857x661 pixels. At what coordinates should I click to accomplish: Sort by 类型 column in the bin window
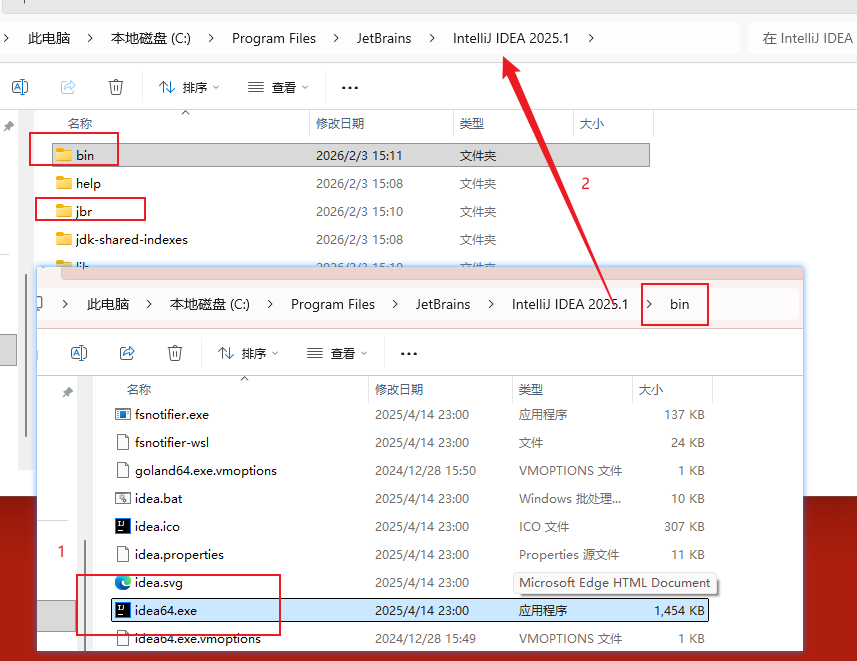[x=531, y=389]
